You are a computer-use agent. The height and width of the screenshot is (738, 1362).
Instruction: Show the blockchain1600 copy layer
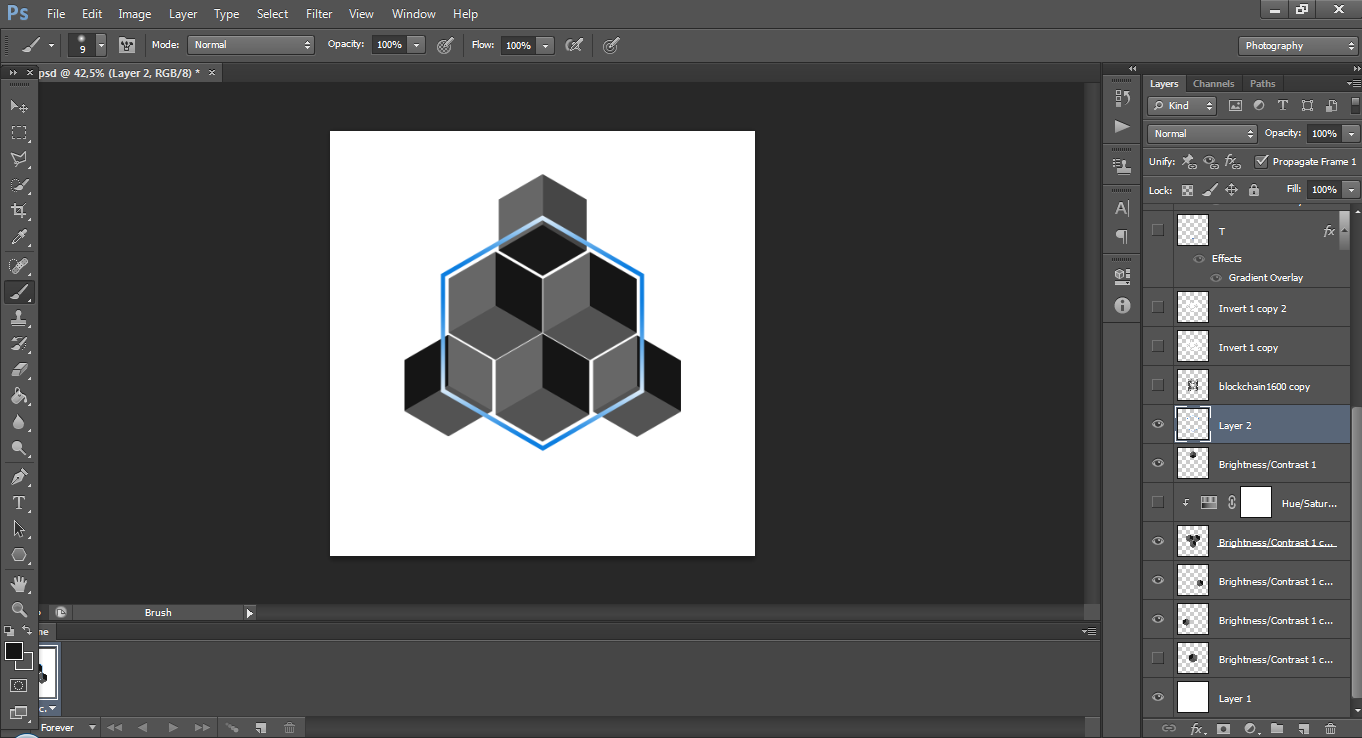(x=1158, y=385)
